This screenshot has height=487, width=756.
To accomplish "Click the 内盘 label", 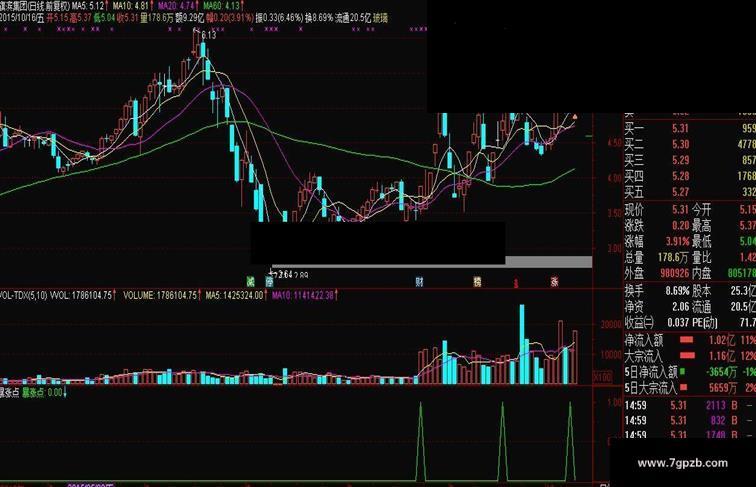I will coord(702,273).
